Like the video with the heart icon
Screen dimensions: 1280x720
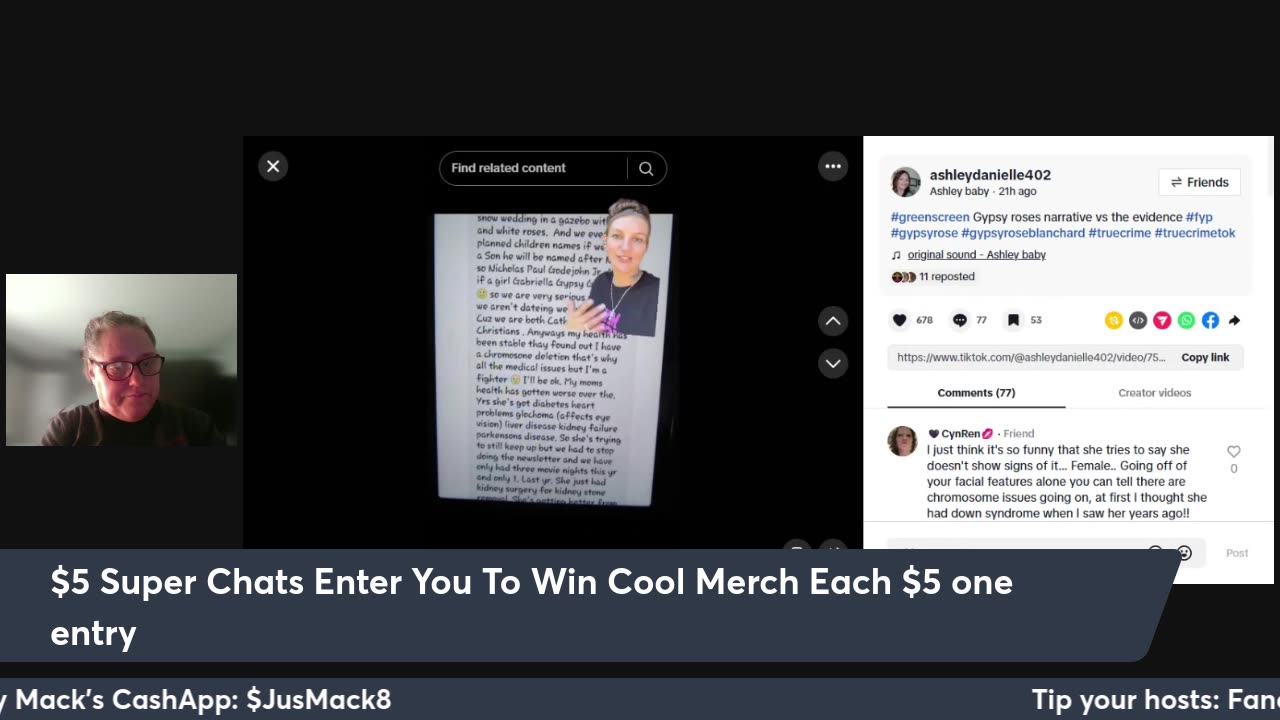(900, 320)
